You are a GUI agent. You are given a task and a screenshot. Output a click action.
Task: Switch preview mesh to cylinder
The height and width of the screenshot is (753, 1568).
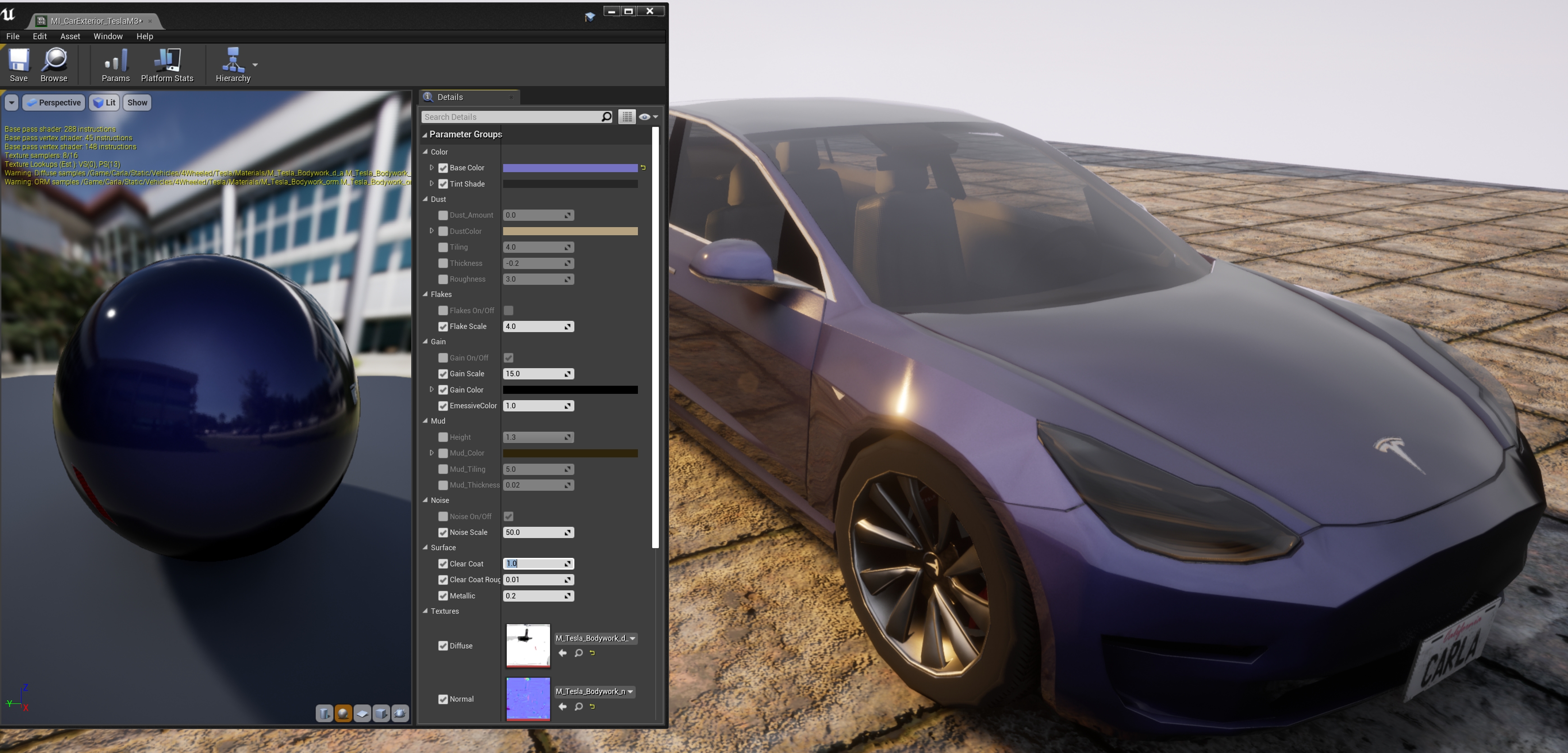(325, 713)
